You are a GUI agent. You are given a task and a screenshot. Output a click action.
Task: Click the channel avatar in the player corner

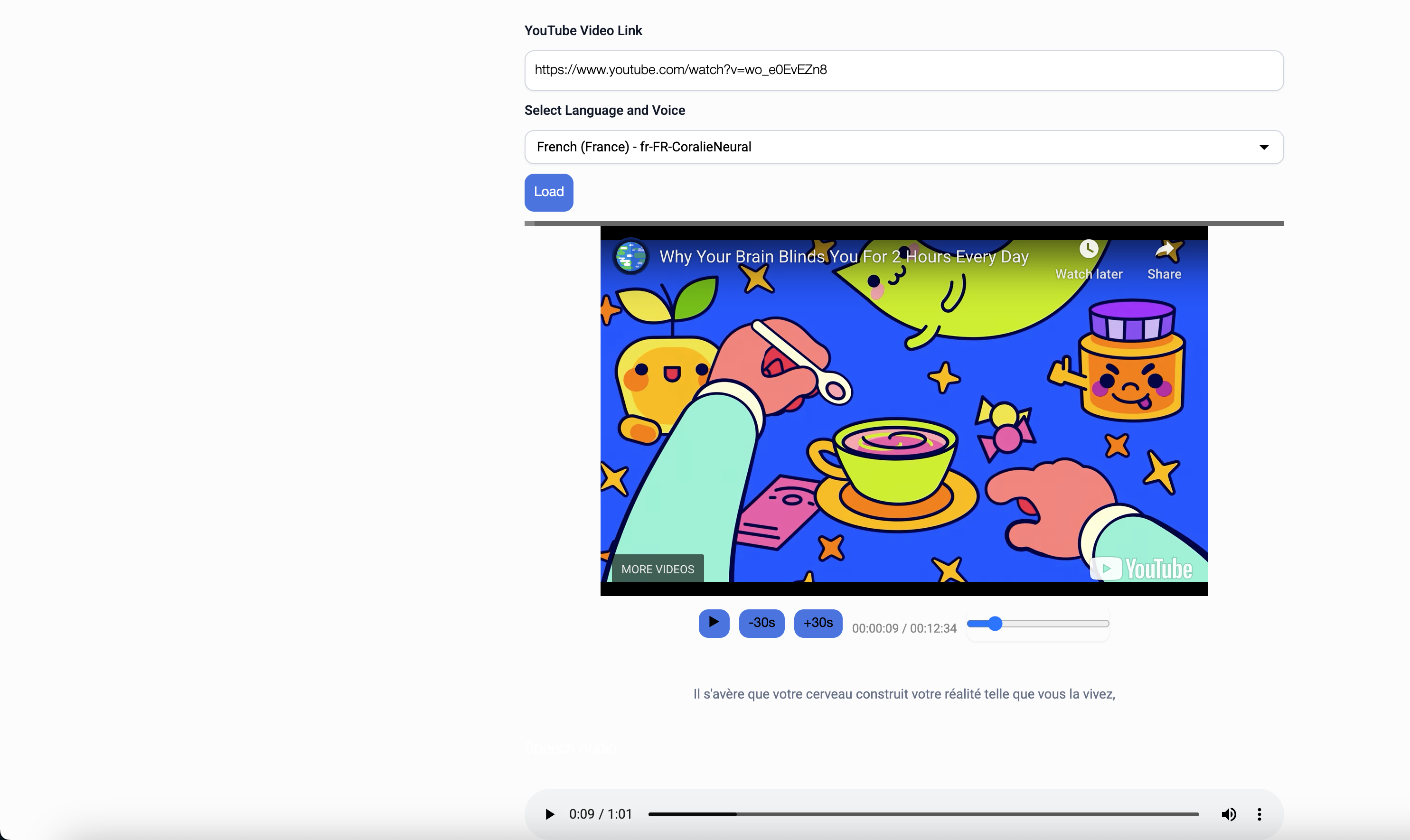(x=630, y=256)
